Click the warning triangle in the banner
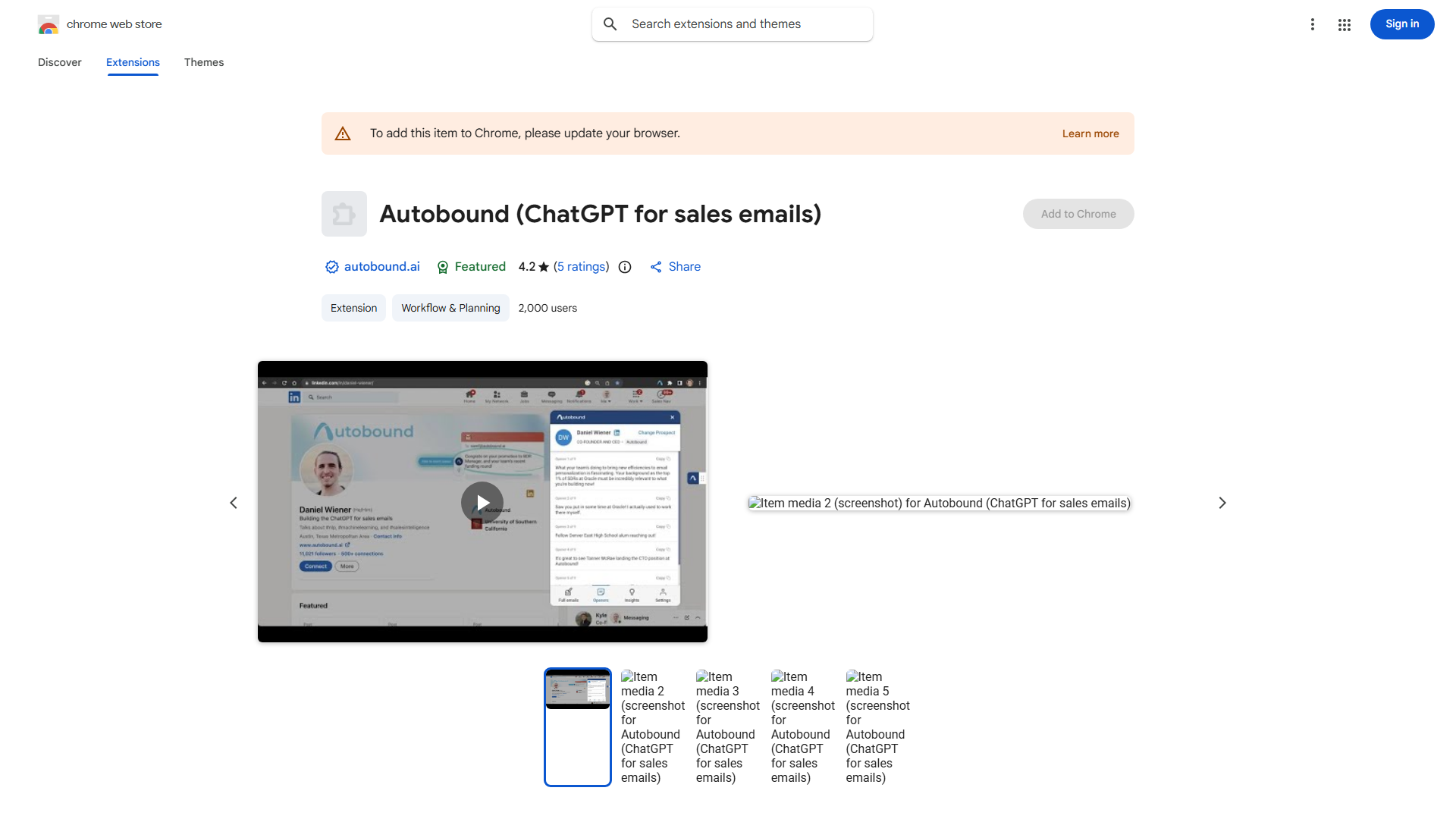The height and width of the screenshot is (819, 1456). click(x=343, y=133)
